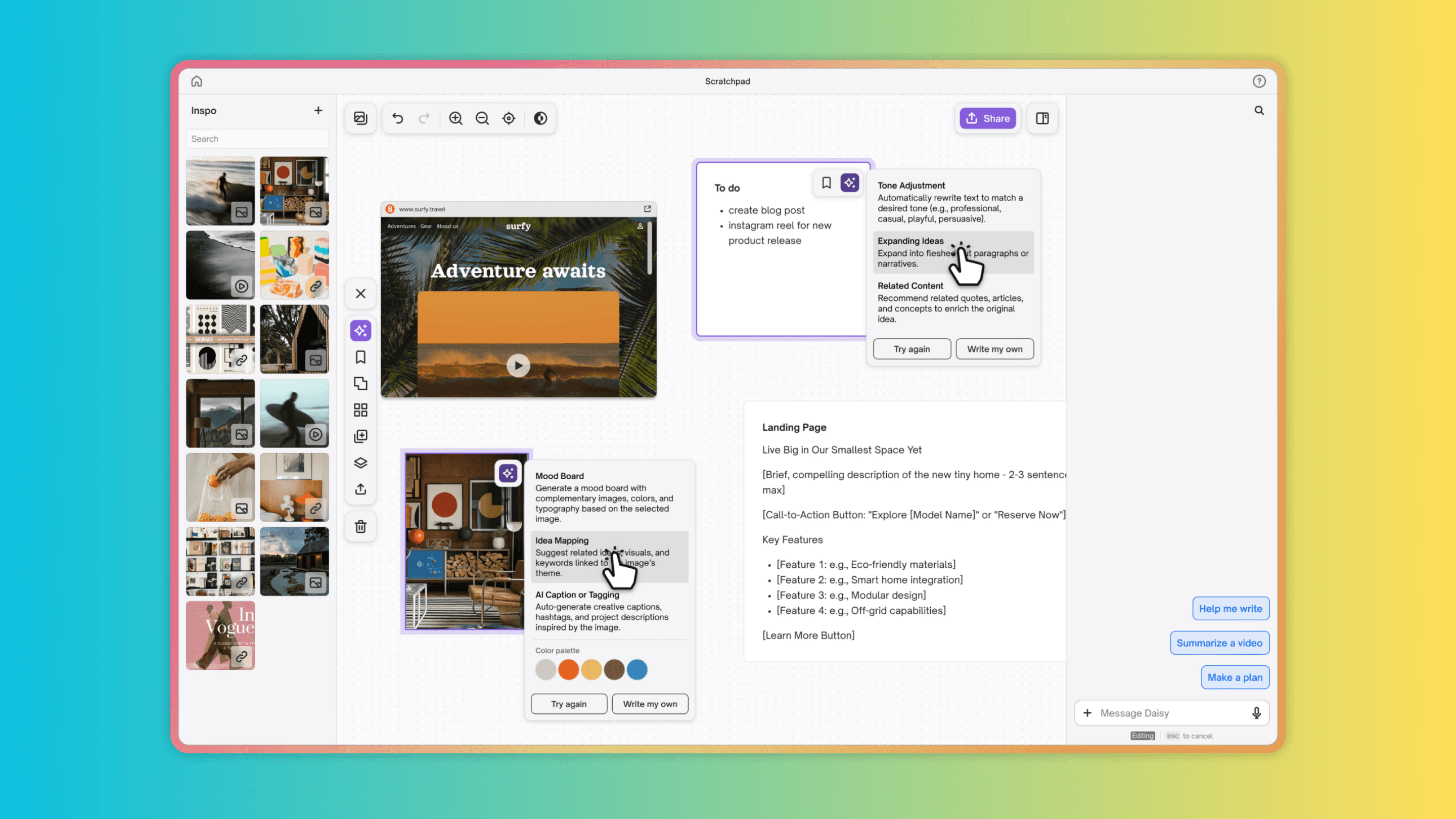Recenter the canvas view
The width and height of the screenshot is (1456, 819).
(x=509, y=118)
